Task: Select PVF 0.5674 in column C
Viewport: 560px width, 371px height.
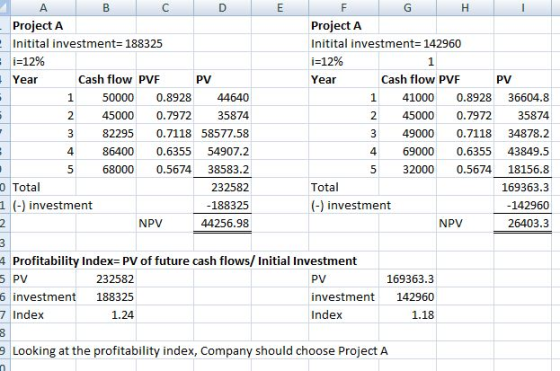Action: pyautogui.click(x=174, y=169)
